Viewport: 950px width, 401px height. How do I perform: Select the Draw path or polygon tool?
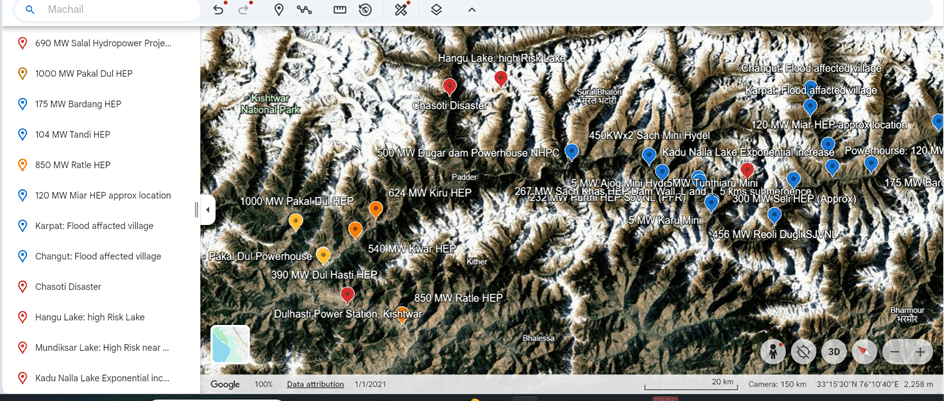click(x=304, y=10)
